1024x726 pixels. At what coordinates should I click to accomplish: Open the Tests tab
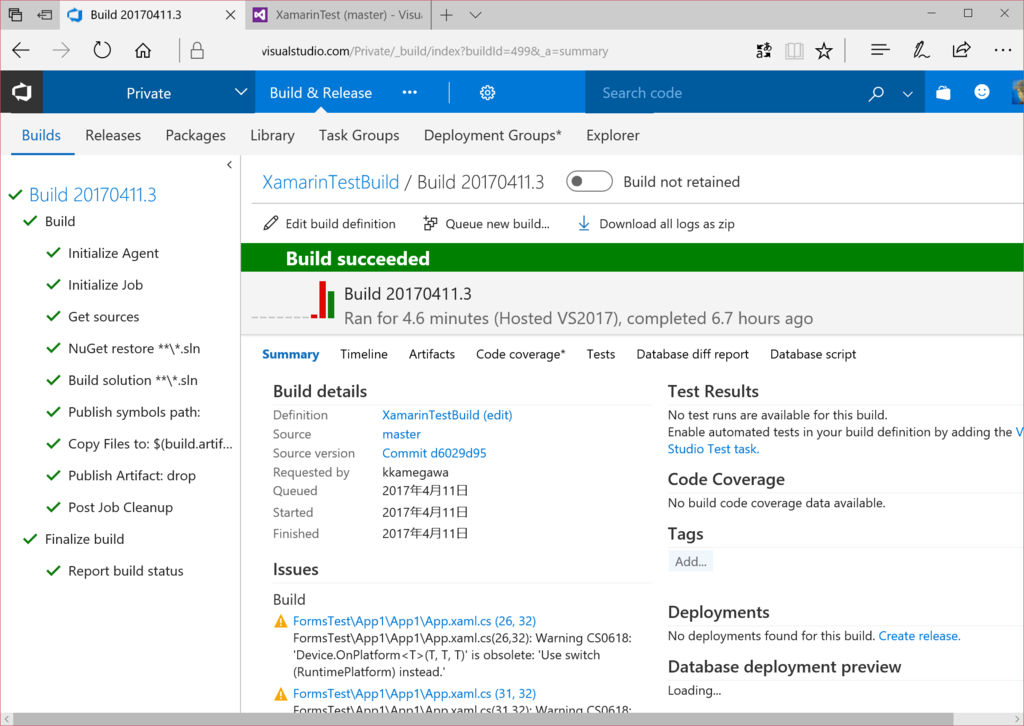click(601, 354)
